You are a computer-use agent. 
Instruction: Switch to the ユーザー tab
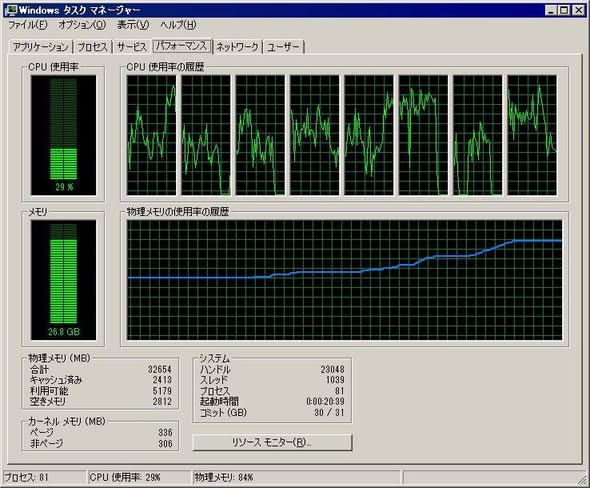(x=283, y=47)
